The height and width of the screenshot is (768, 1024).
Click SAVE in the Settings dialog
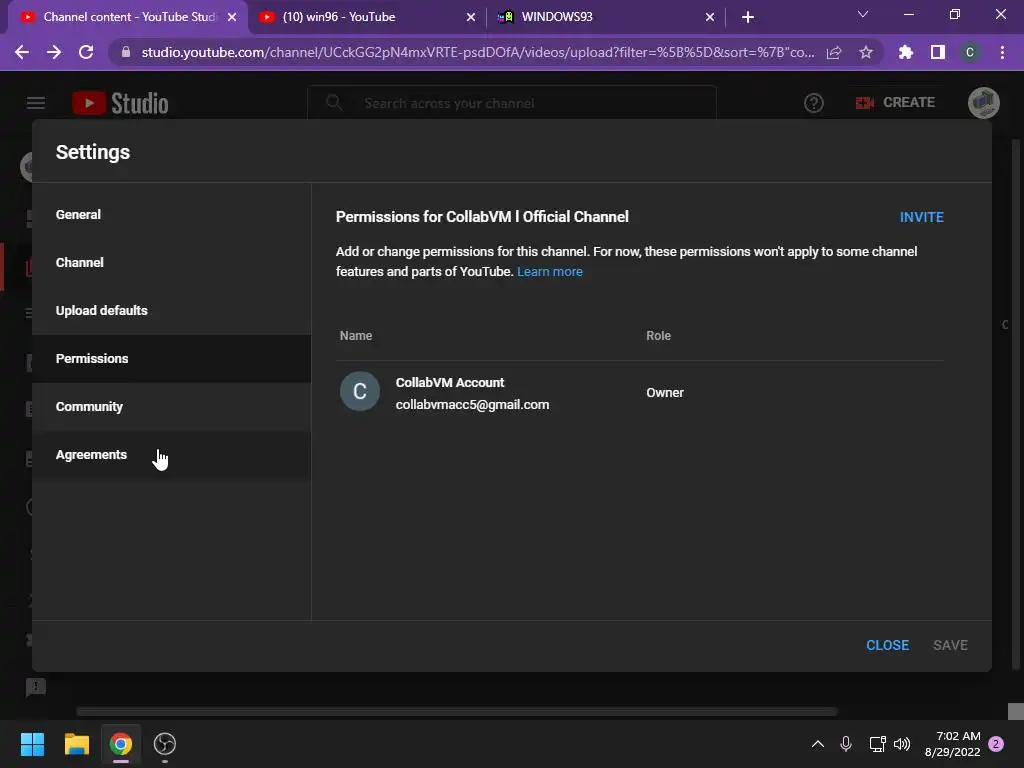click(x=950, y=645)
